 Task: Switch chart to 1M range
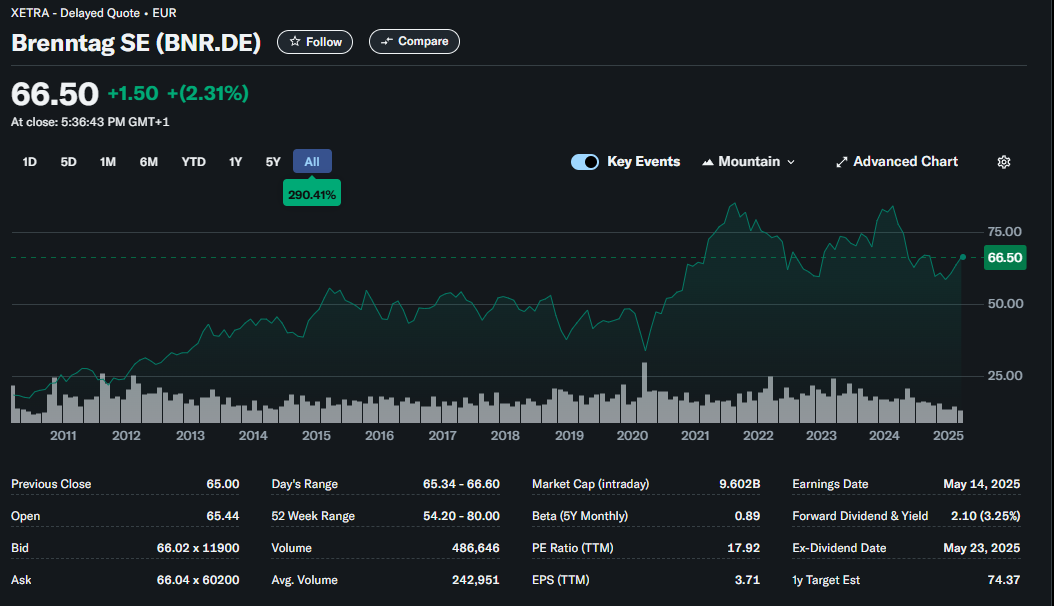pyautogui.click(x=108, y=162)
